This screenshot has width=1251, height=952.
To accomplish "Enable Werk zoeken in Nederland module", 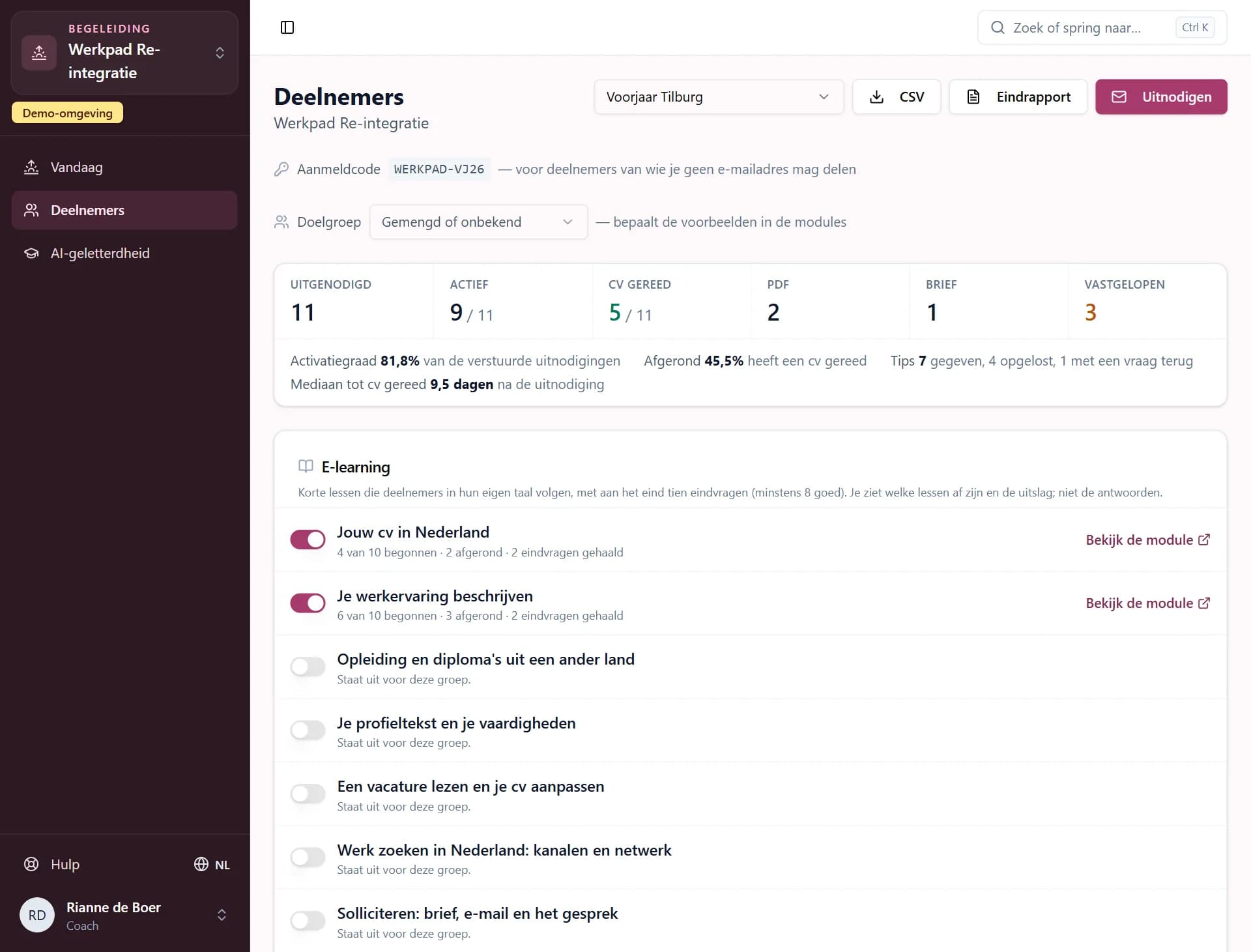I will (x=308, y=857).
